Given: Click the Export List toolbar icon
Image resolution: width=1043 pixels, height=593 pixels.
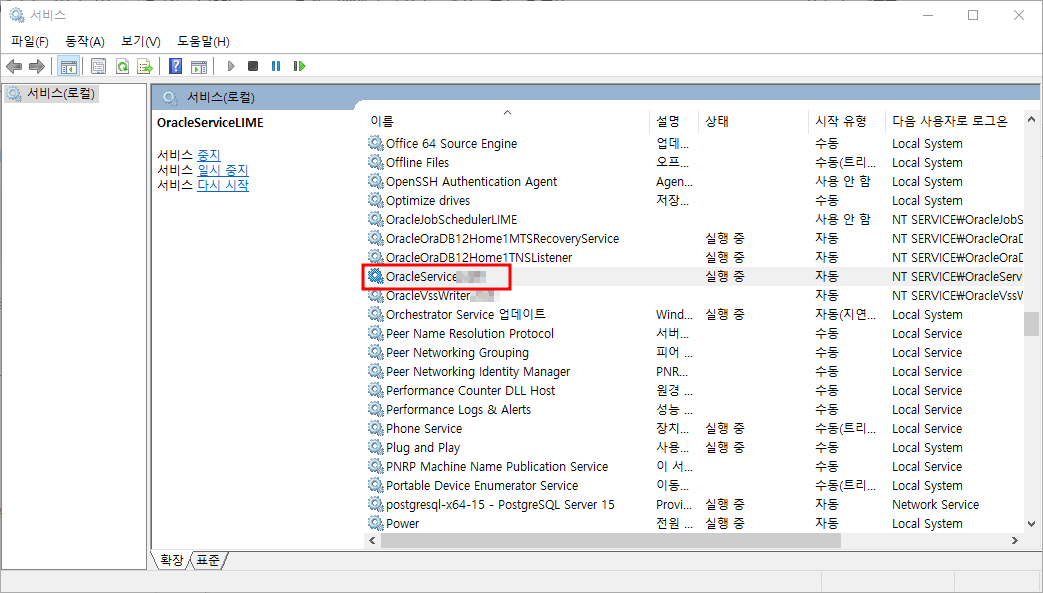Looking at the screenshot, I should point(145,66).
